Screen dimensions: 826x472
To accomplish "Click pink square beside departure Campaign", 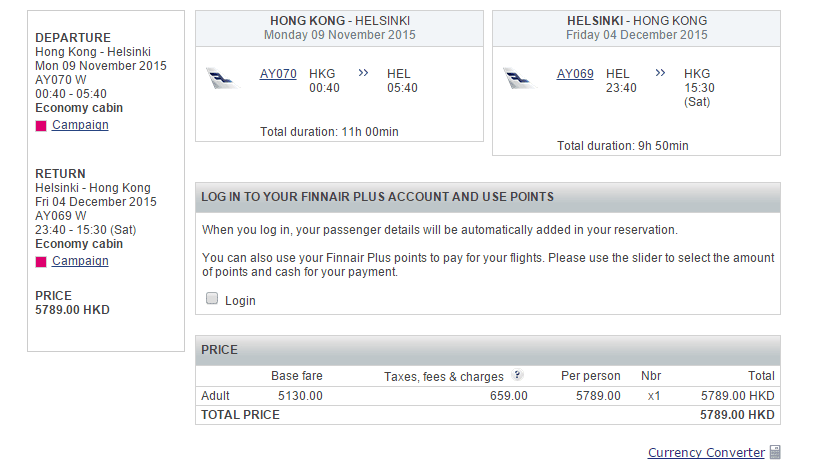I will point(41,126).
